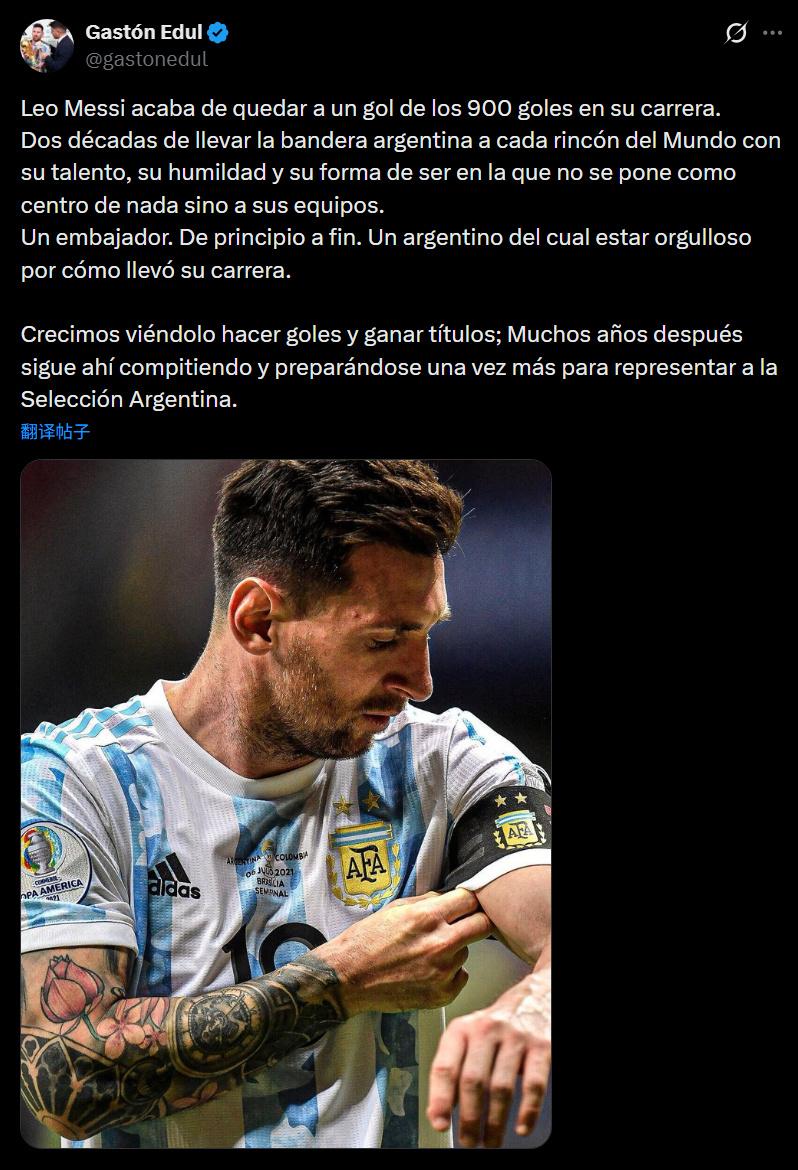Click the line starting "Un embajador. De principio"
Viewport: 798px width, 1170px height.
(386, 237)
